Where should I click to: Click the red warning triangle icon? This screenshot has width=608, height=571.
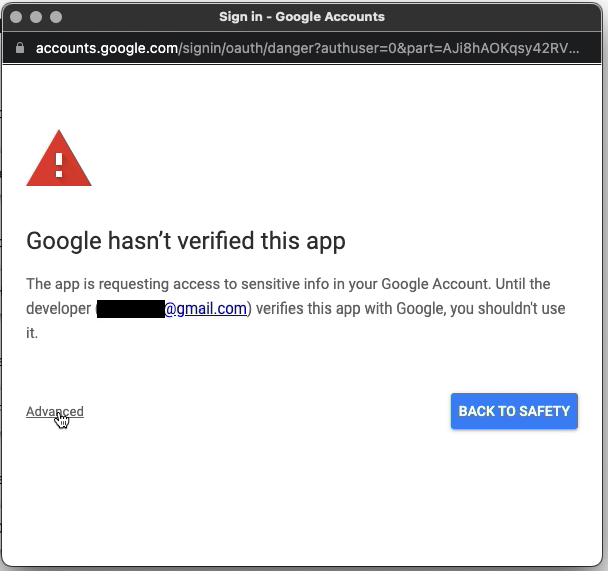pos(59,160)
